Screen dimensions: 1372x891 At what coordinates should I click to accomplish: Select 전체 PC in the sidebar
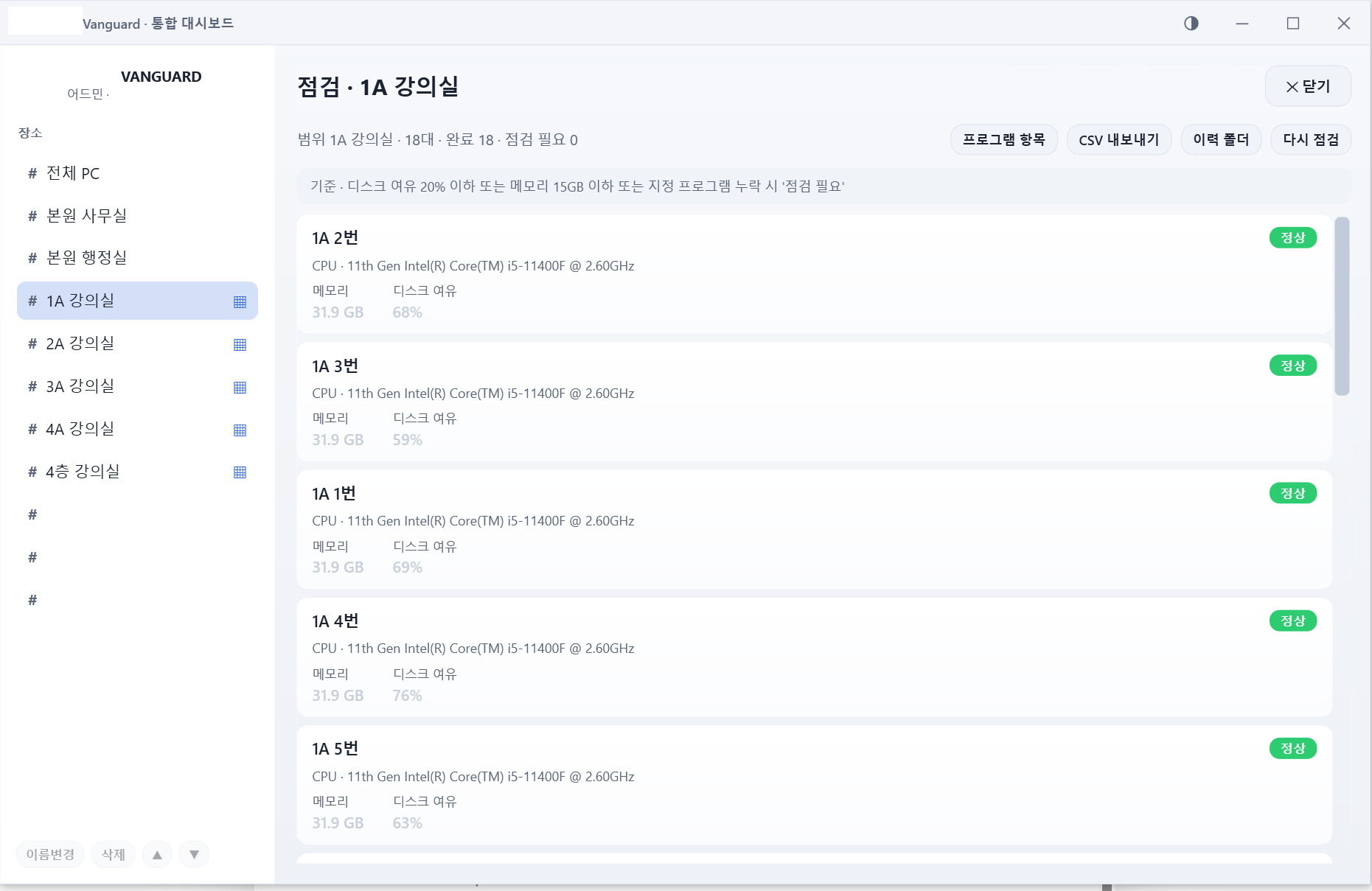pos(137,173)
